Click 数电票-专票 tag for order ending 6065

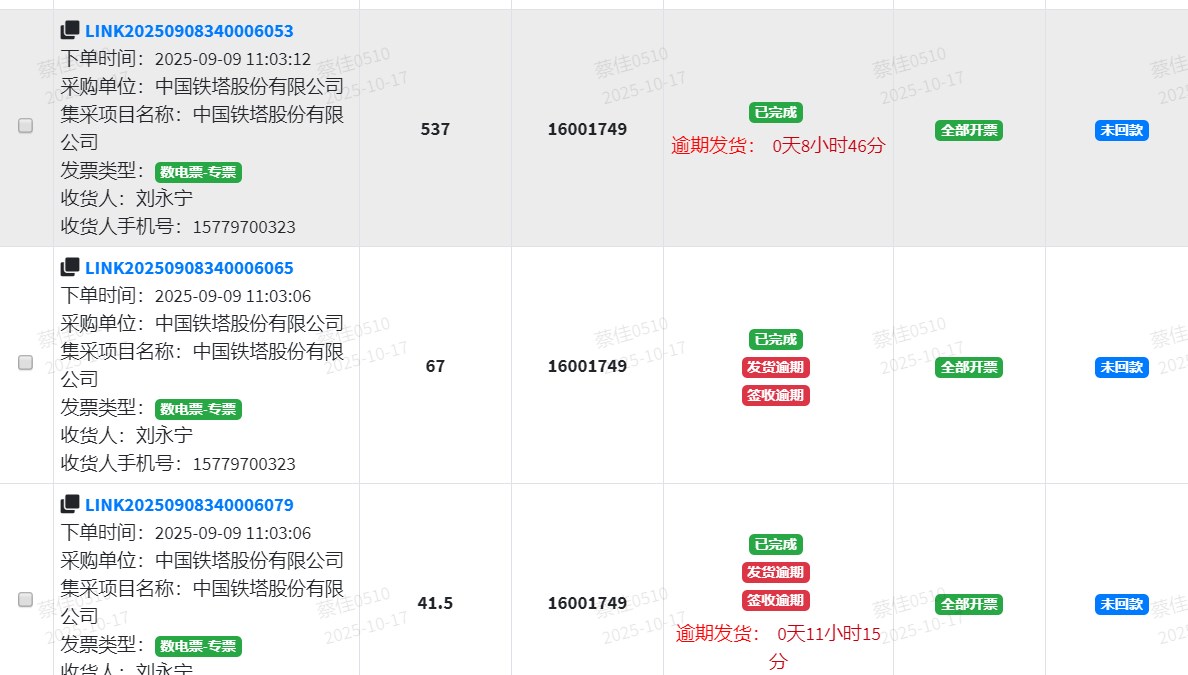(x=198, y=409)
